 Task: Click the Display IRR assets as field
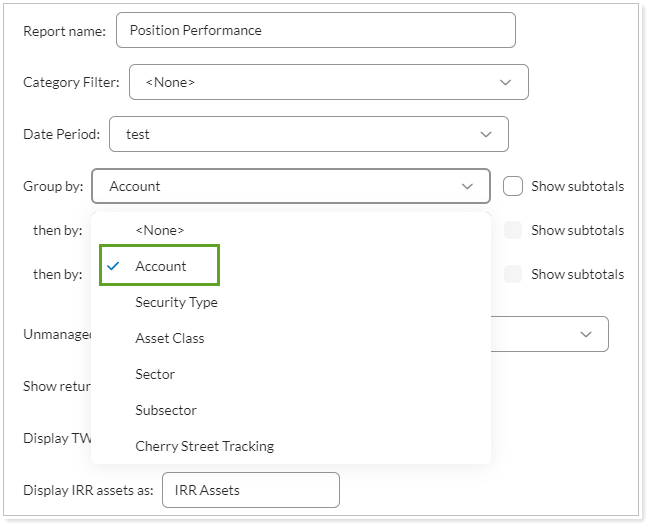tap(250, 490)
